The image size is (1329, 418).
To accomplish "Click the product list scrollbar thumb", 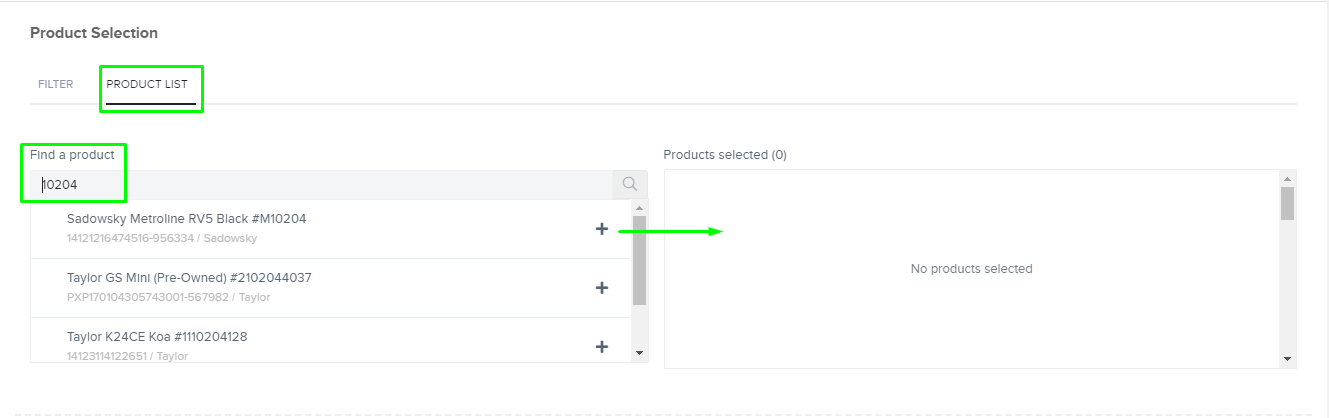I will coord(640,260).
